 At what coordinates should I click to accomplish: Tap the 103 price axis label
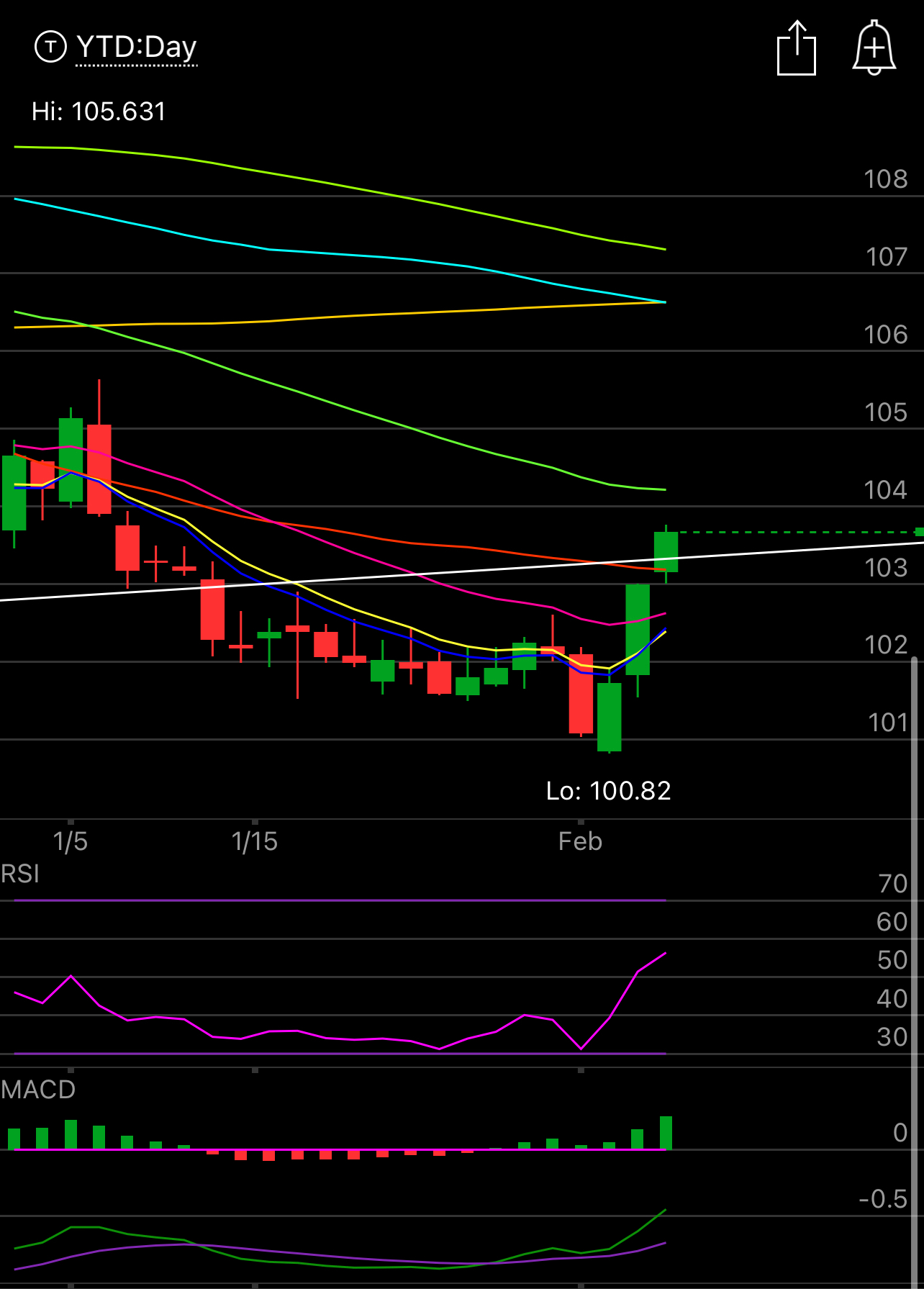(x=886, y=568)
